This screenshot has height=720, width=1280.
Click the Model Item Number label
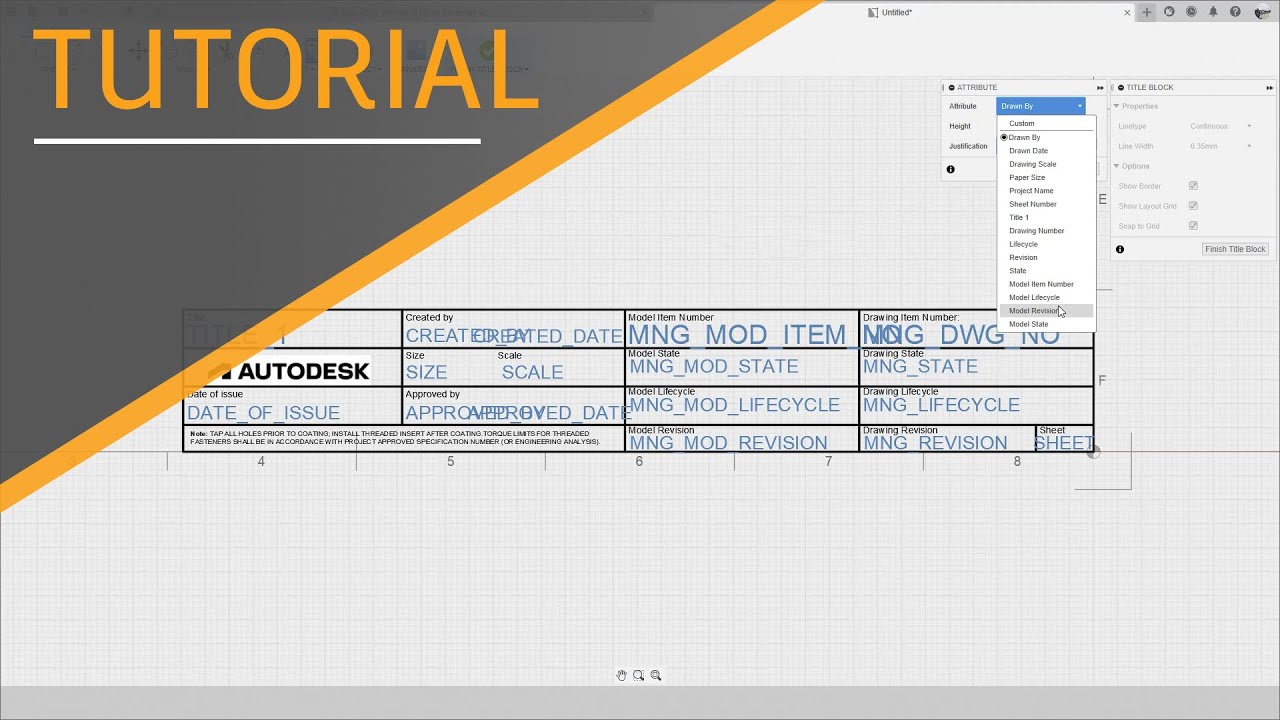click(x=671, y=318)
